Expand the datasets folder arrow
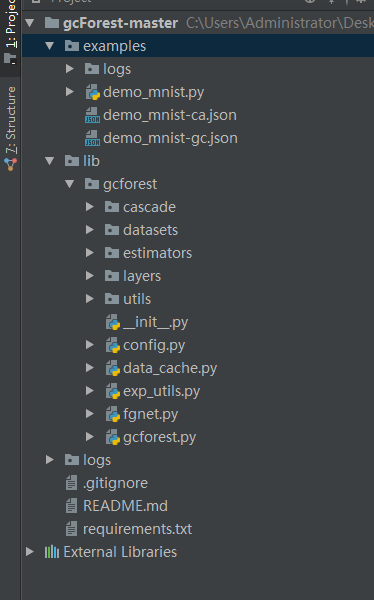The width and height of the screenshot is (374, 600). pos(90,230)
